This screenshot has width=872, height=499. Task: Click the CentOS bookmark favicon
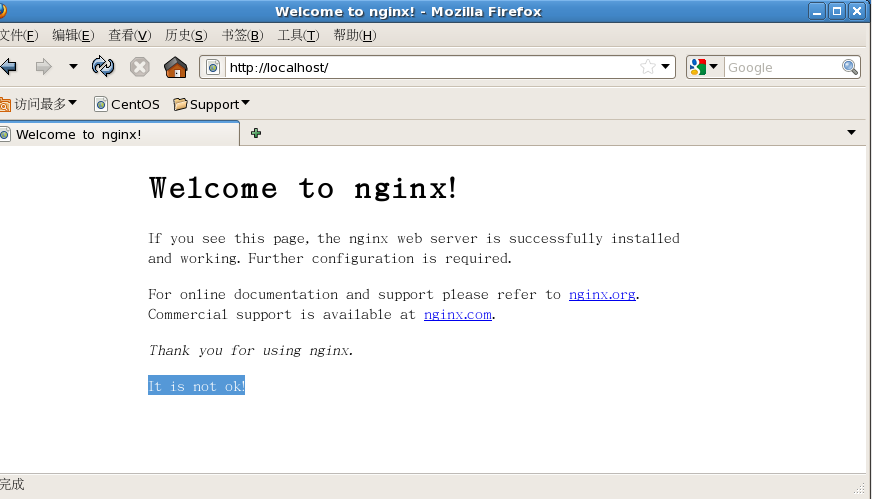click(101, 104)
